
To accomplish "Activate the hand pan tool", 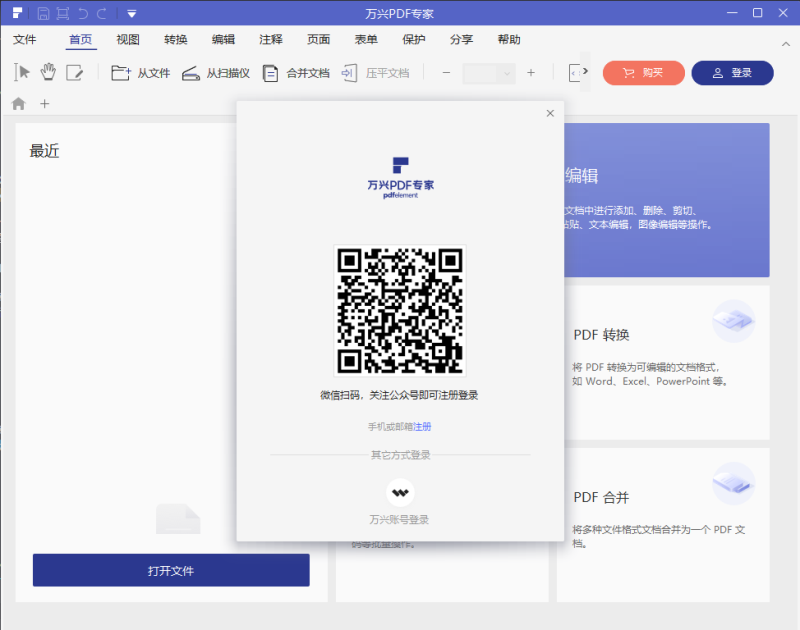I will click(48, 73).
